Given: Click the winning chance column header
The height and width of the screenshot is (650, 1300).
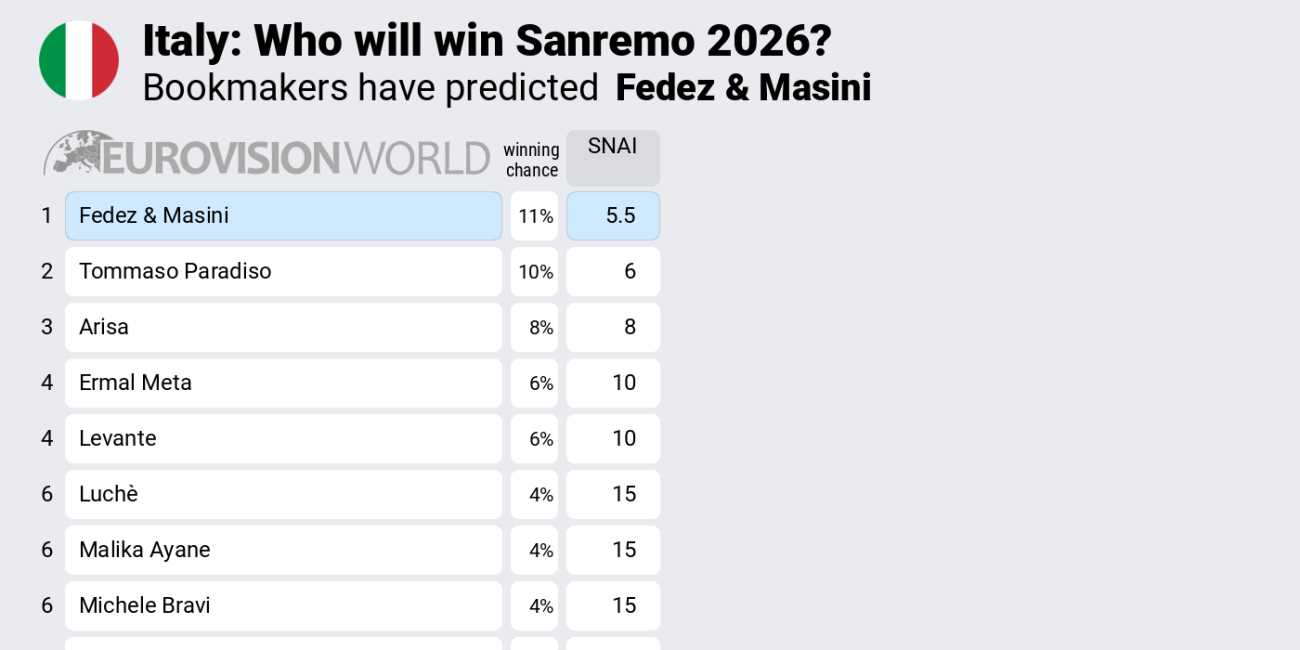Looking at the screenshot, I should point(531,160).
